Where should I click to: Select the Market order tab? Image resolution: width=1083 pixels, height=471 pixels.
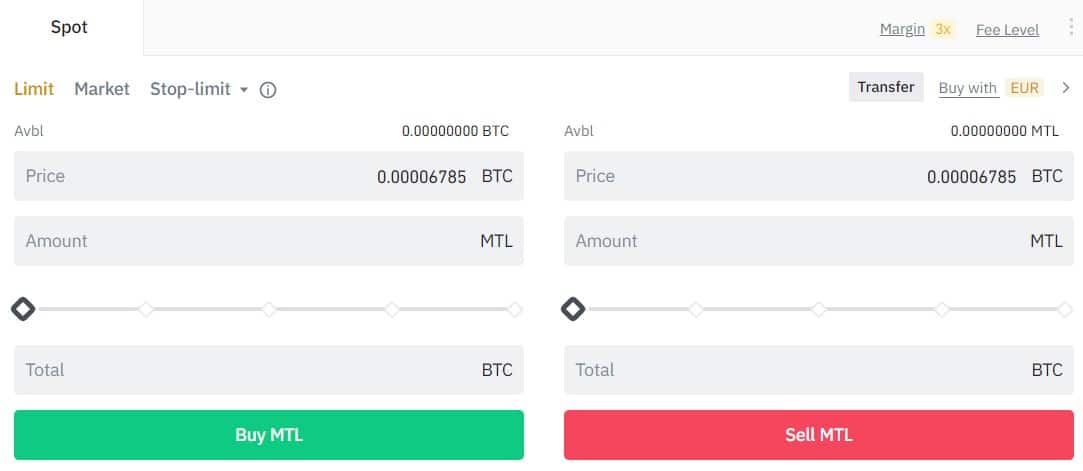pos(102,89)
